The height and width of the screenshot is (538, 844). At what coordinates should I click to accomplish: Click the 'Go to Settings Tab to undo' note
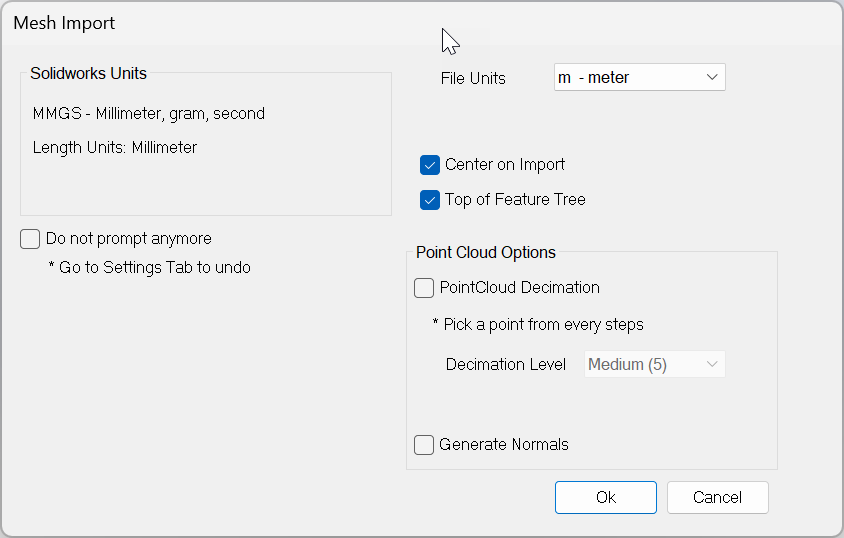[x=149, y=267]
